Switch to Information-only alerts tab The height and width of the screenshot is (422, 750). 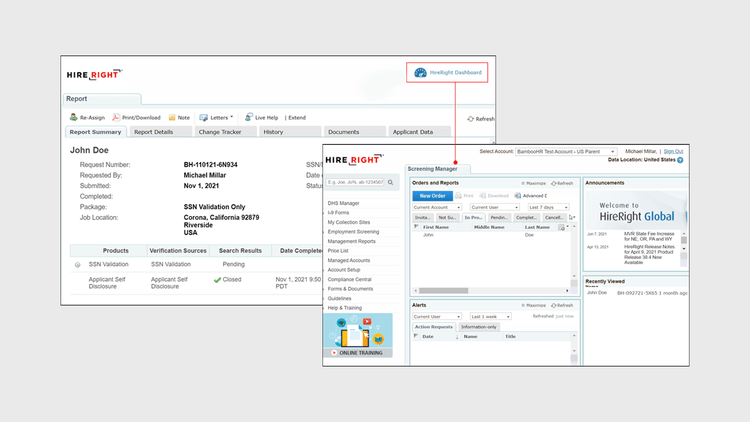[479, 327]
